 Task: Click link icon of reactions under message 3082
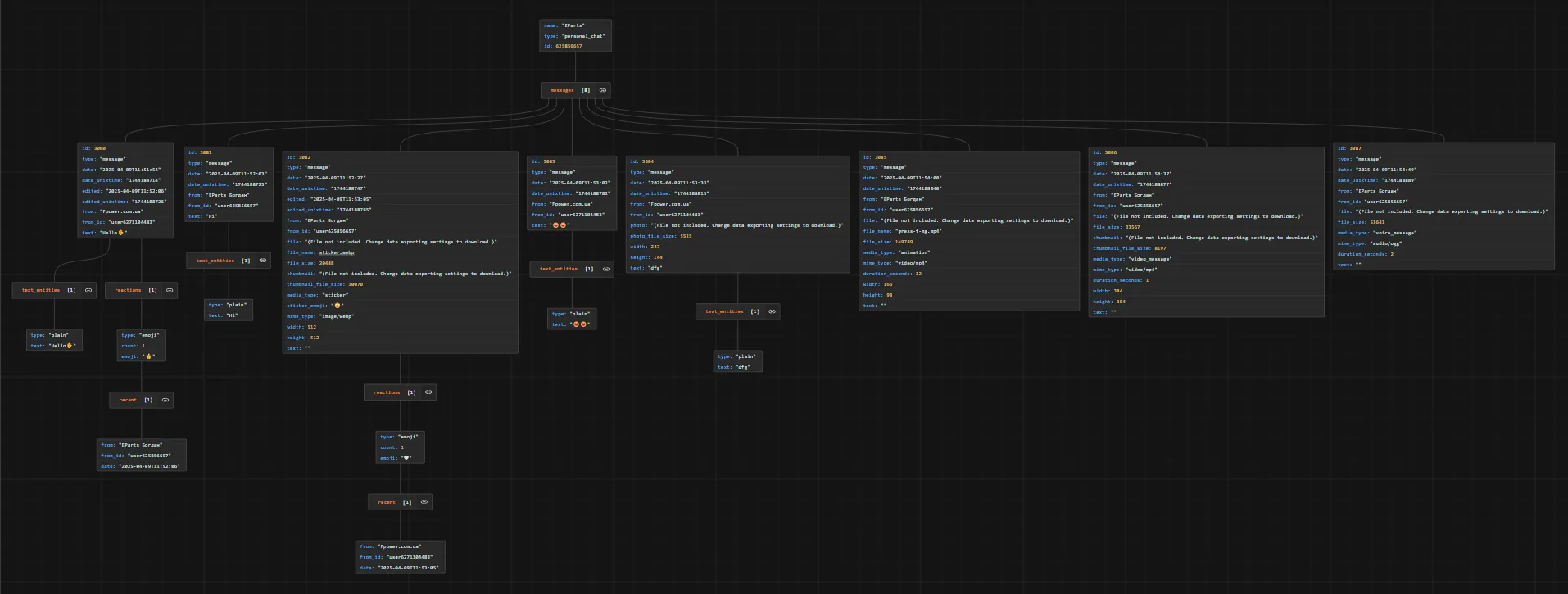point(428,392)
